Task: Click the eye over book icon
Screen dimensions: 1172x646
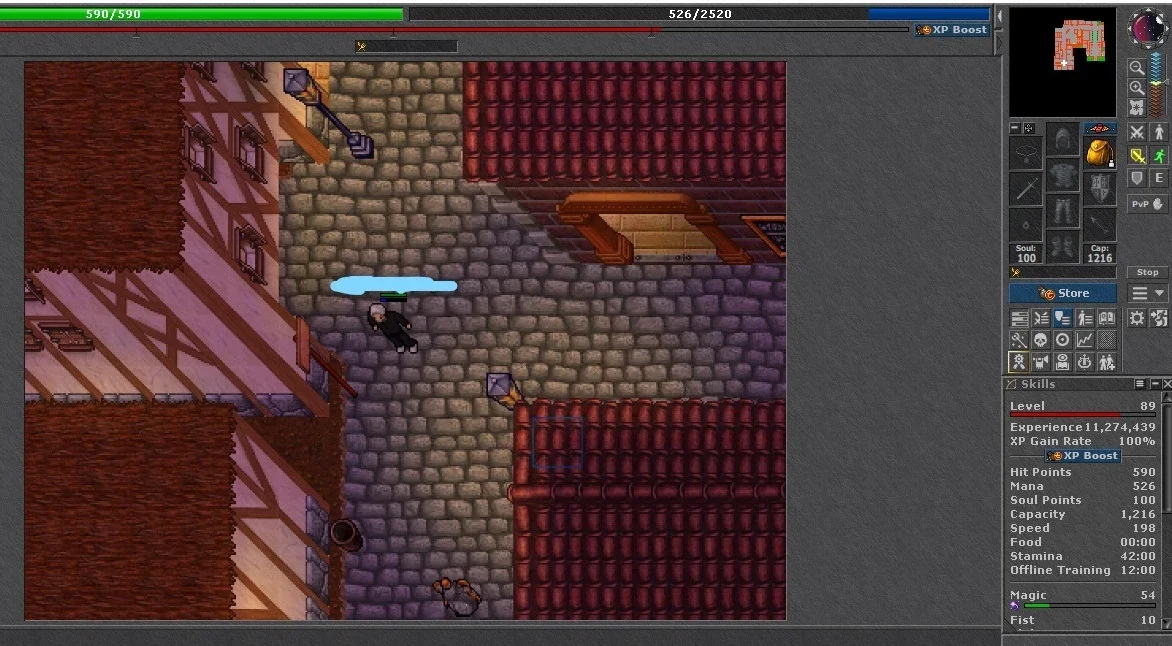Action: [1062, 362]
